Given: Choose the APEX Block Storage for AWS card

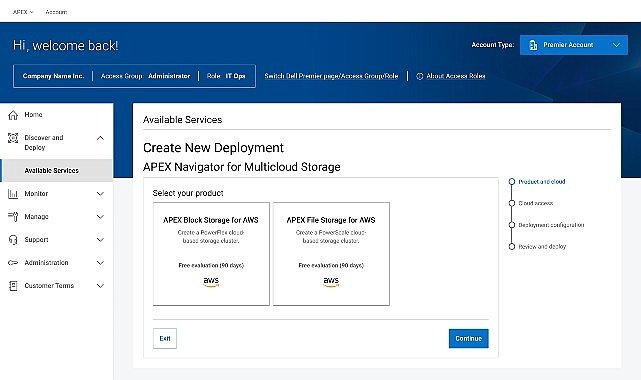Looking at the screenshot, I should pyautogui.click(x=211, y=254).
